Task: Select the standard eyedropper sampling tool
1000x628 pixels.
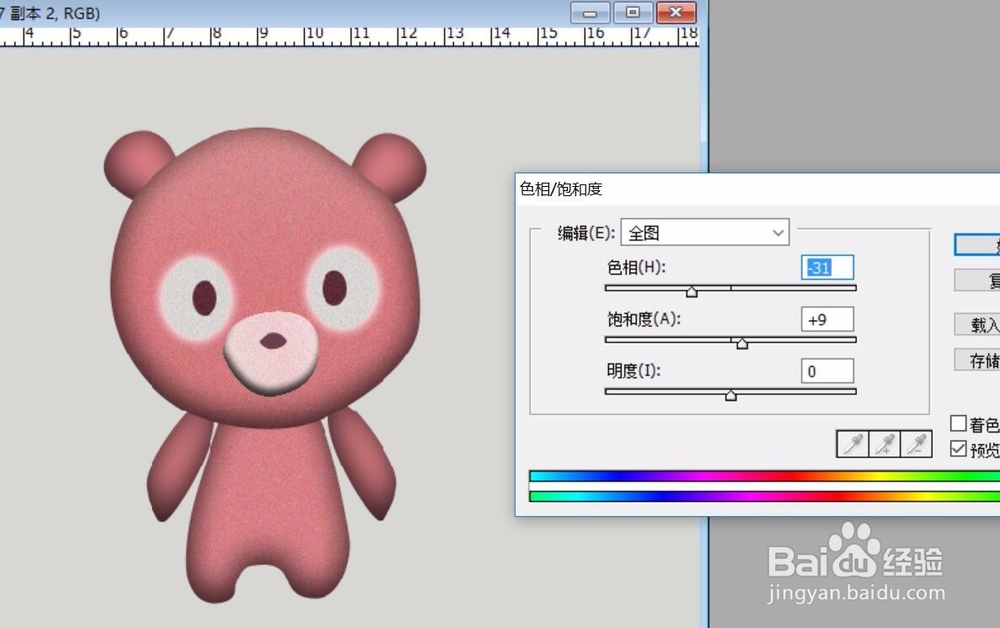Action: pyautogui.click(x=852, y=443)
